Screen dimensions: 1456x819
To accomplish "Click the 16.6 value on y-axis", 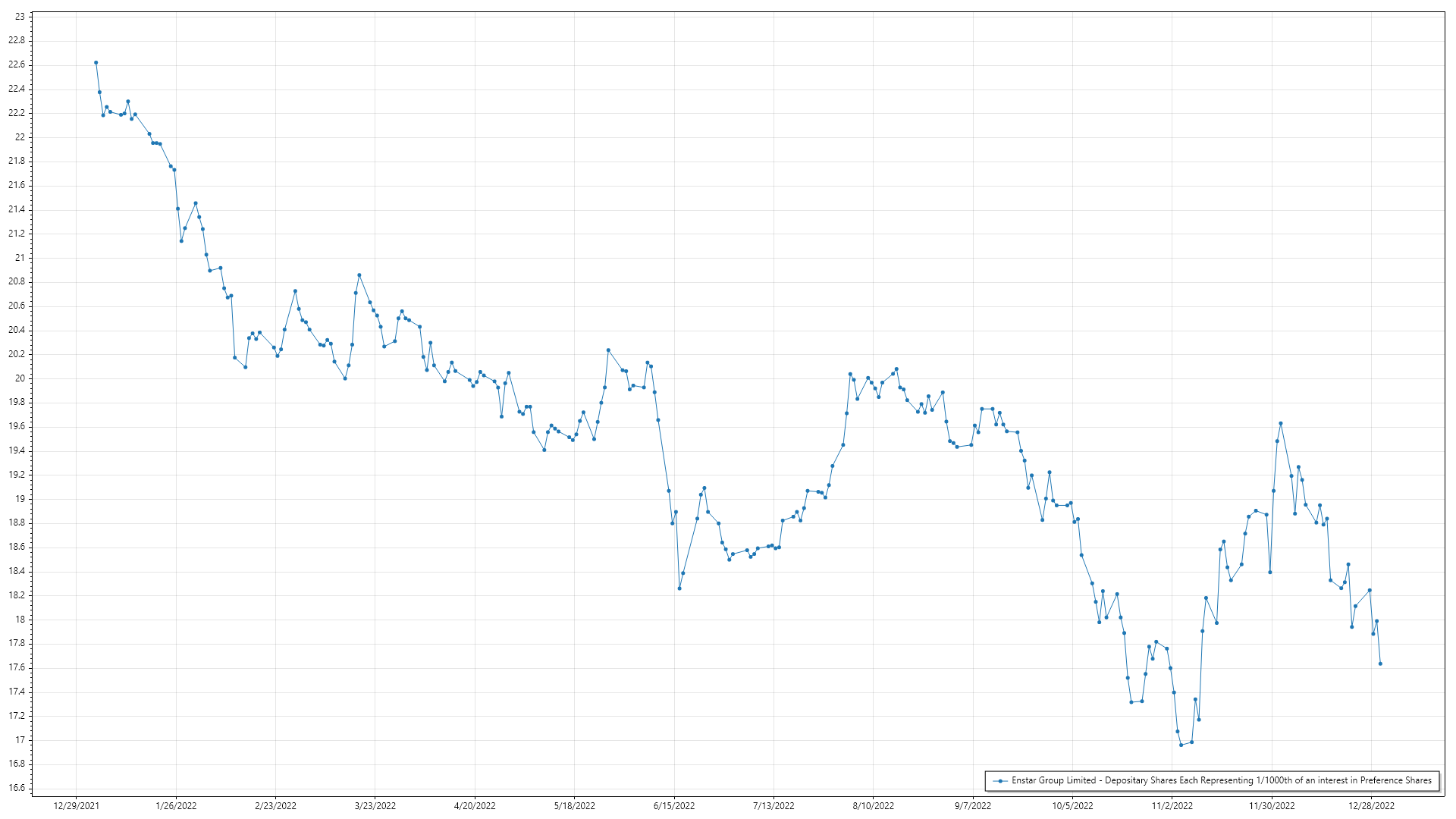I will (17, 788).
